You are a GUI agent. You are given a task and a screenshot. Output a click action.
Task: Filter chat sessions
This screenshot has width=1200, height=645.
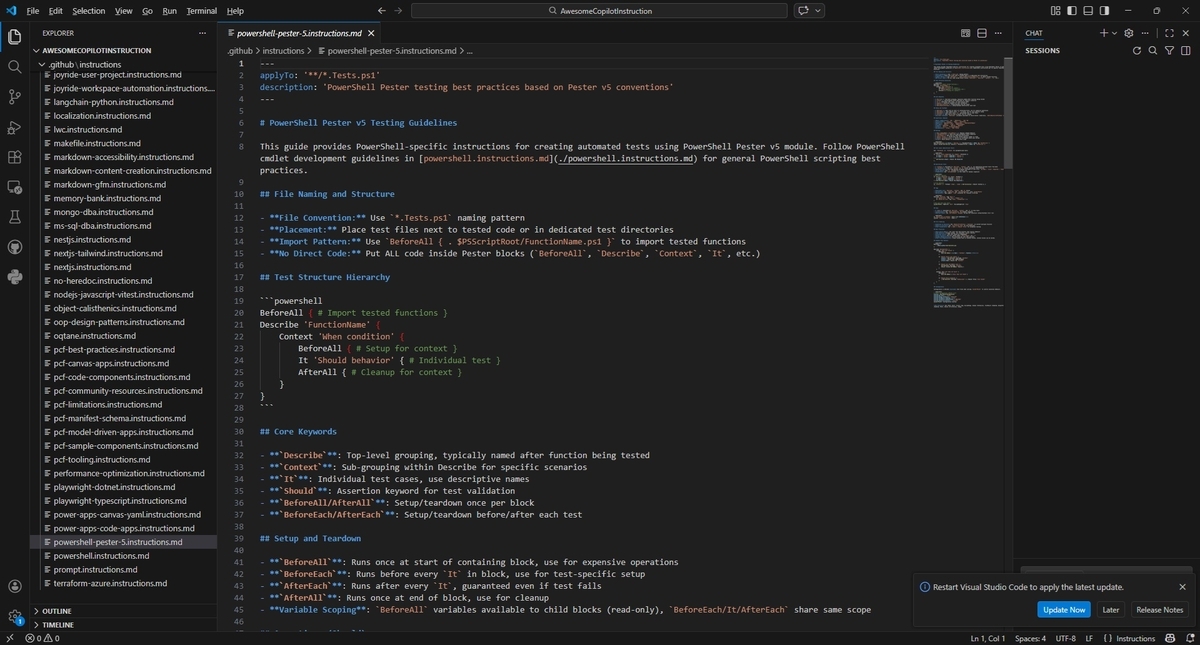pyautogui.click(x=1170, y=50)
